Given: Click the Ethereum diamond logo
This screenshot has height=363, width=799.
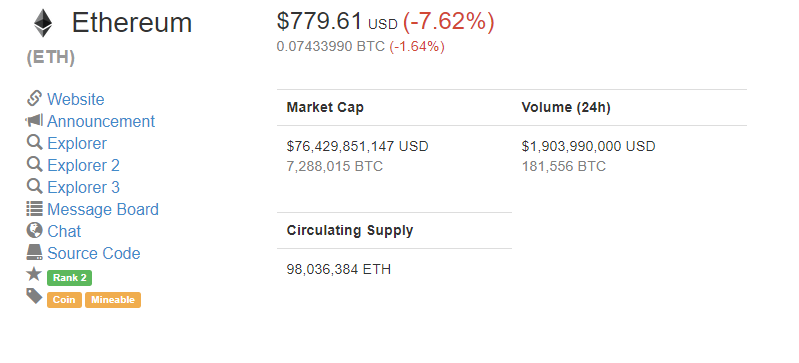Looking at the screenshot, I should (x=43, y=23).
